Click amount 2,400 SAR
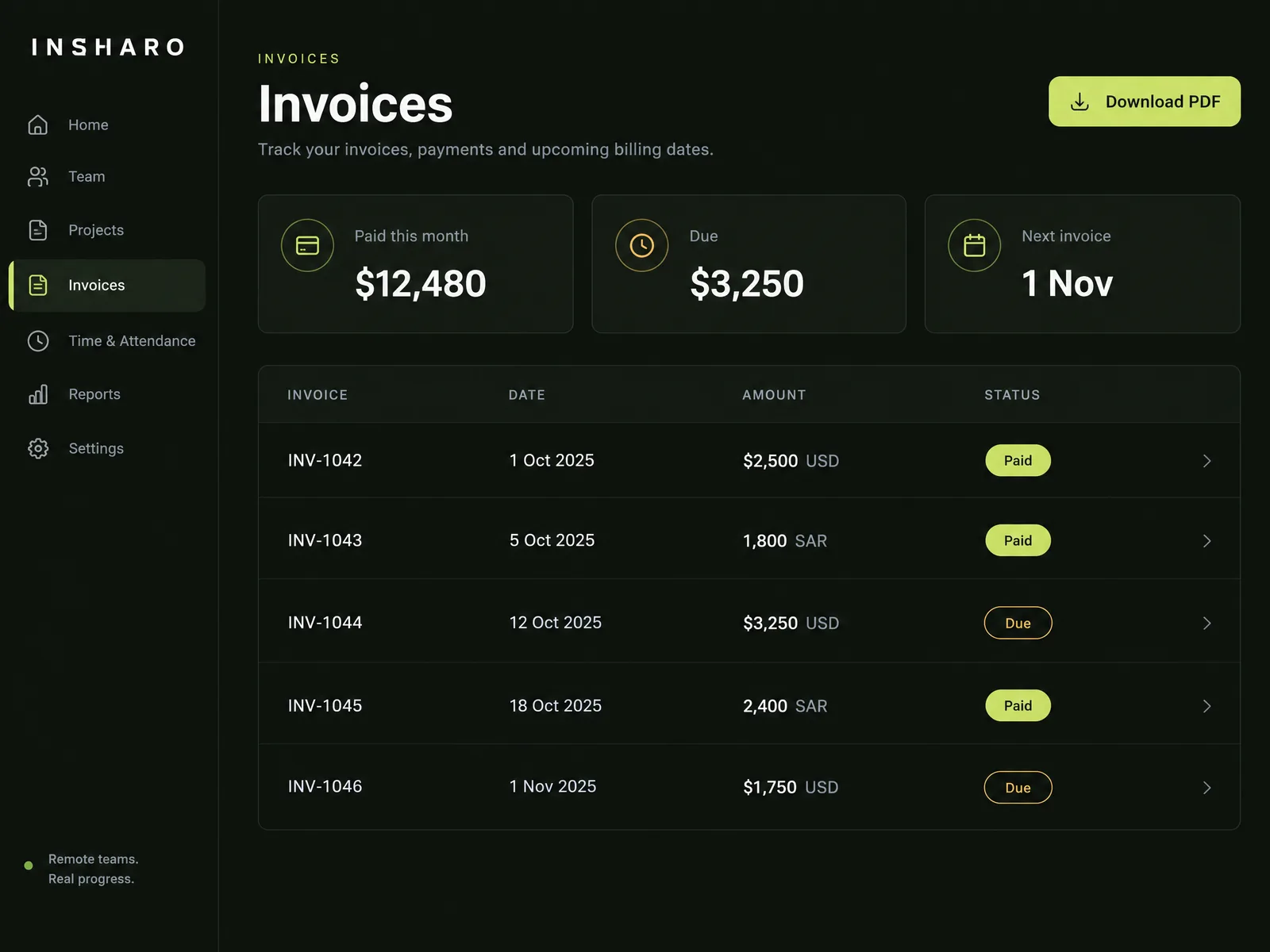The height and width of the screenshot is (952, 1270). (785, 706)
